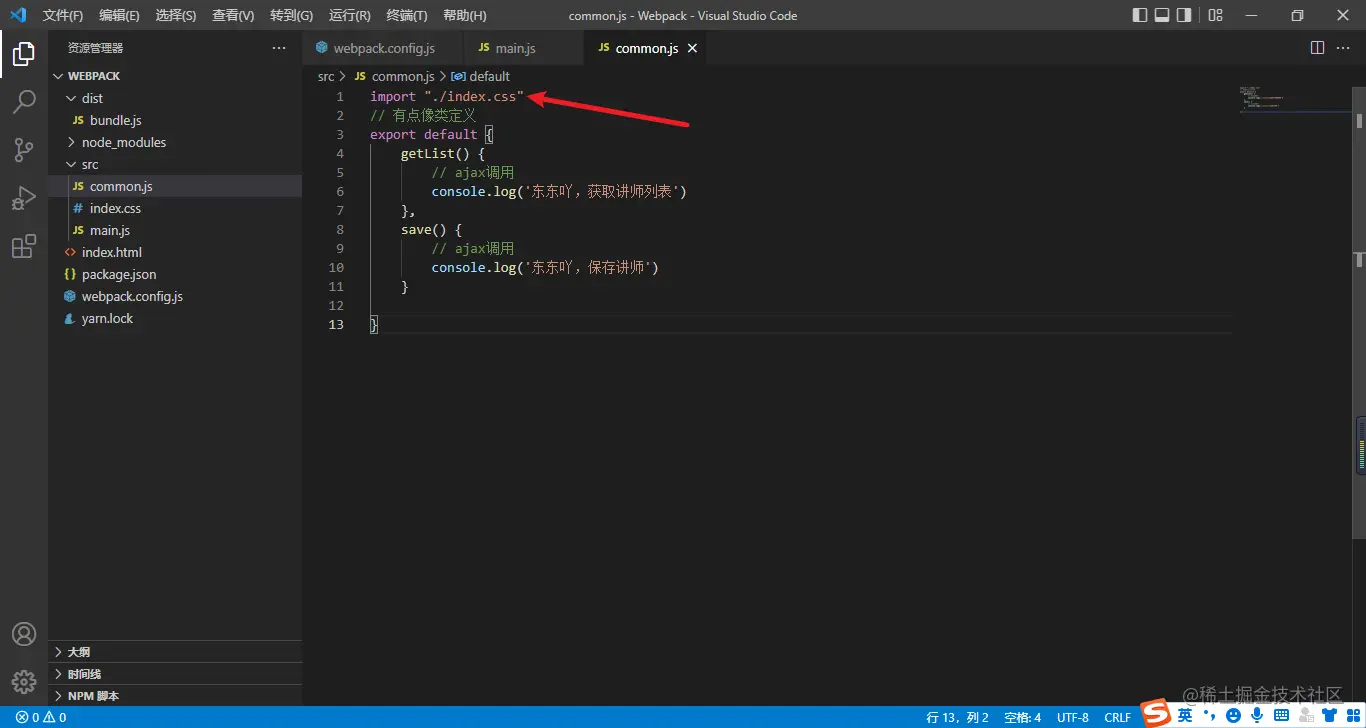
Task: Collapse the dist folder
Action: (175, 98)
